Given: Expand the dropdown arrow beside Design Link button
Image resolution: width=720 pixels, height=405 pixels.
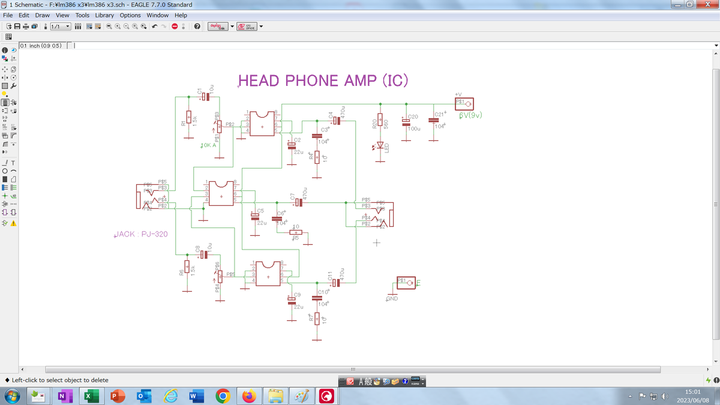Looking at the screenshot, I should (232, 26).
